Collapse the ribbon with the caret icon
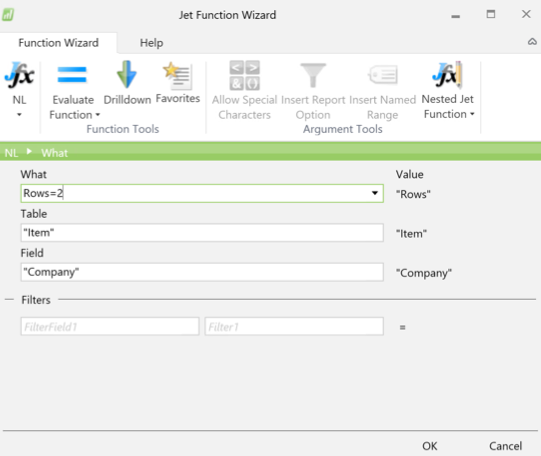 pyautogui.click(x=532, y=42)
